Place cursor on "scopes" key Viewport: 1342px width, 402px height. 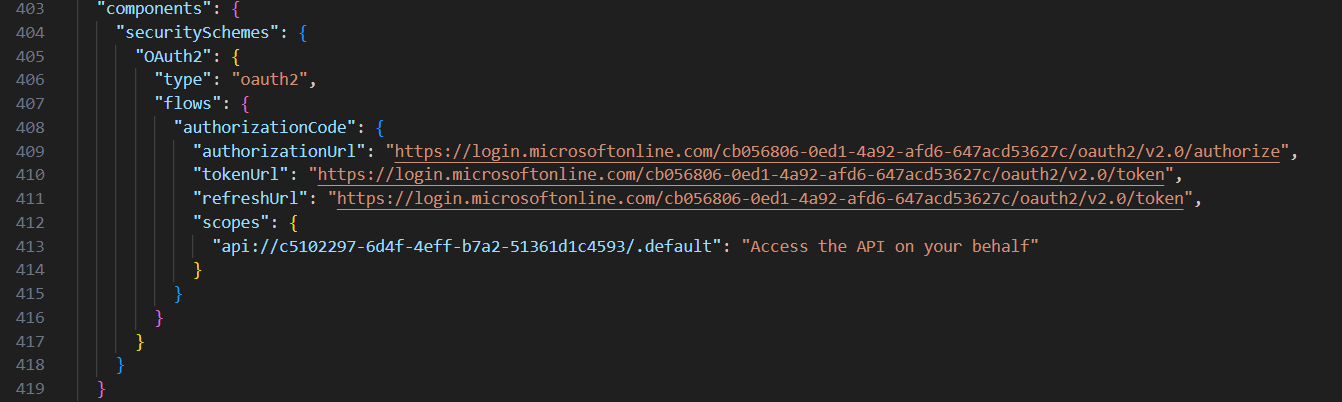232,222
